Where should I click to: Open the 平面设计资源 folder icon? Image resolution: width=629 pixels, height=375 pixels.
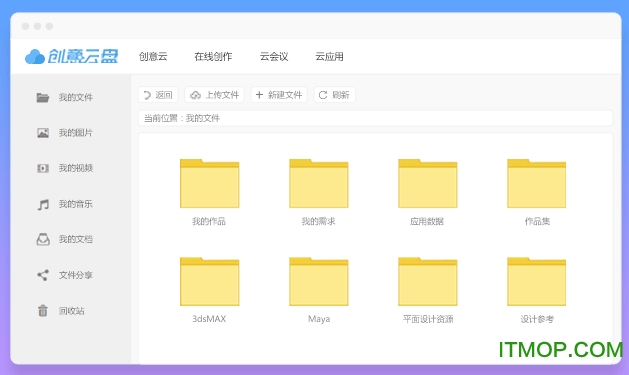[x=428, y=281]
